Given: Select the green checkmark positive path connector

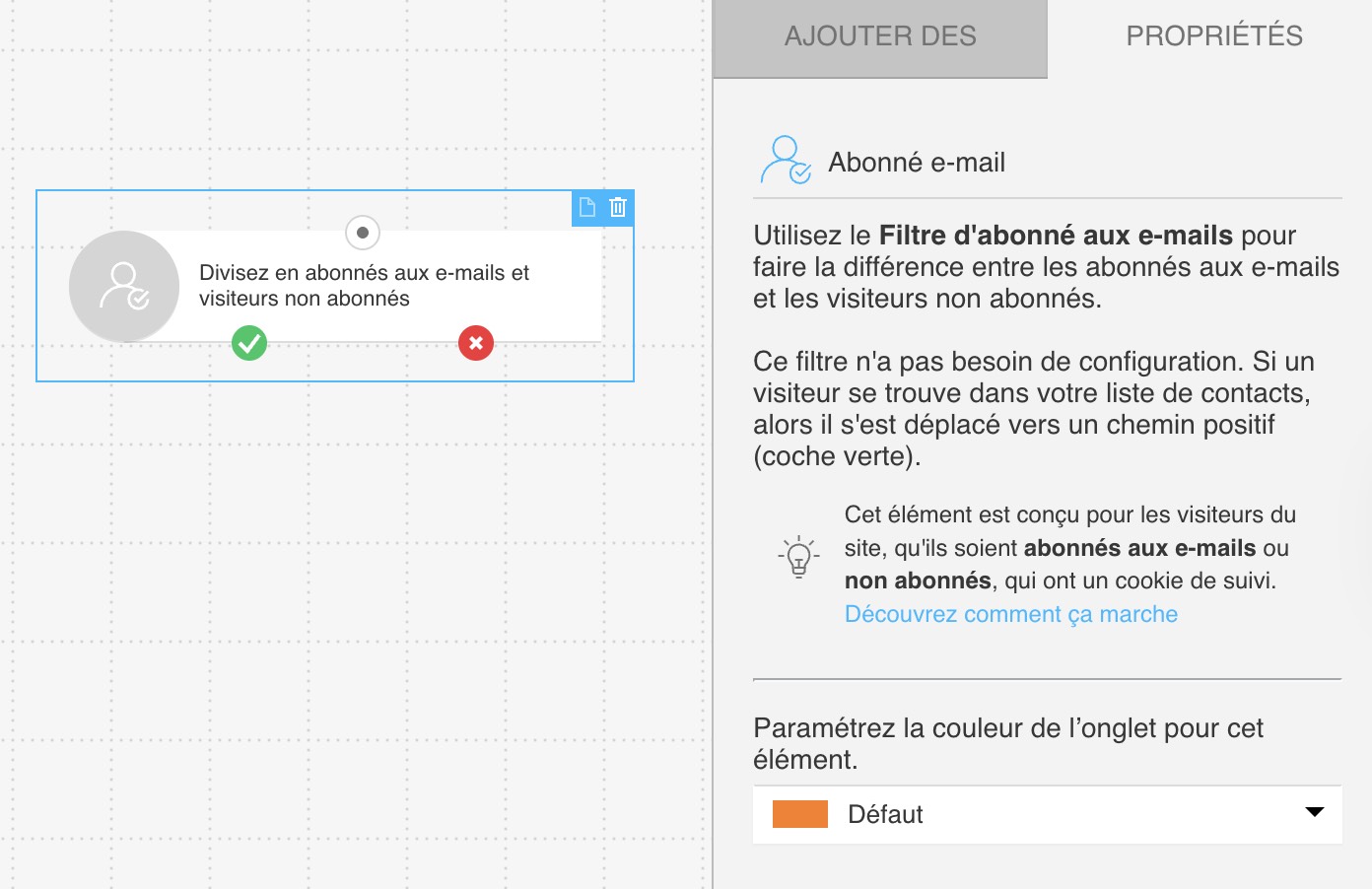Looking at the screenshot, I should (249, 343).
